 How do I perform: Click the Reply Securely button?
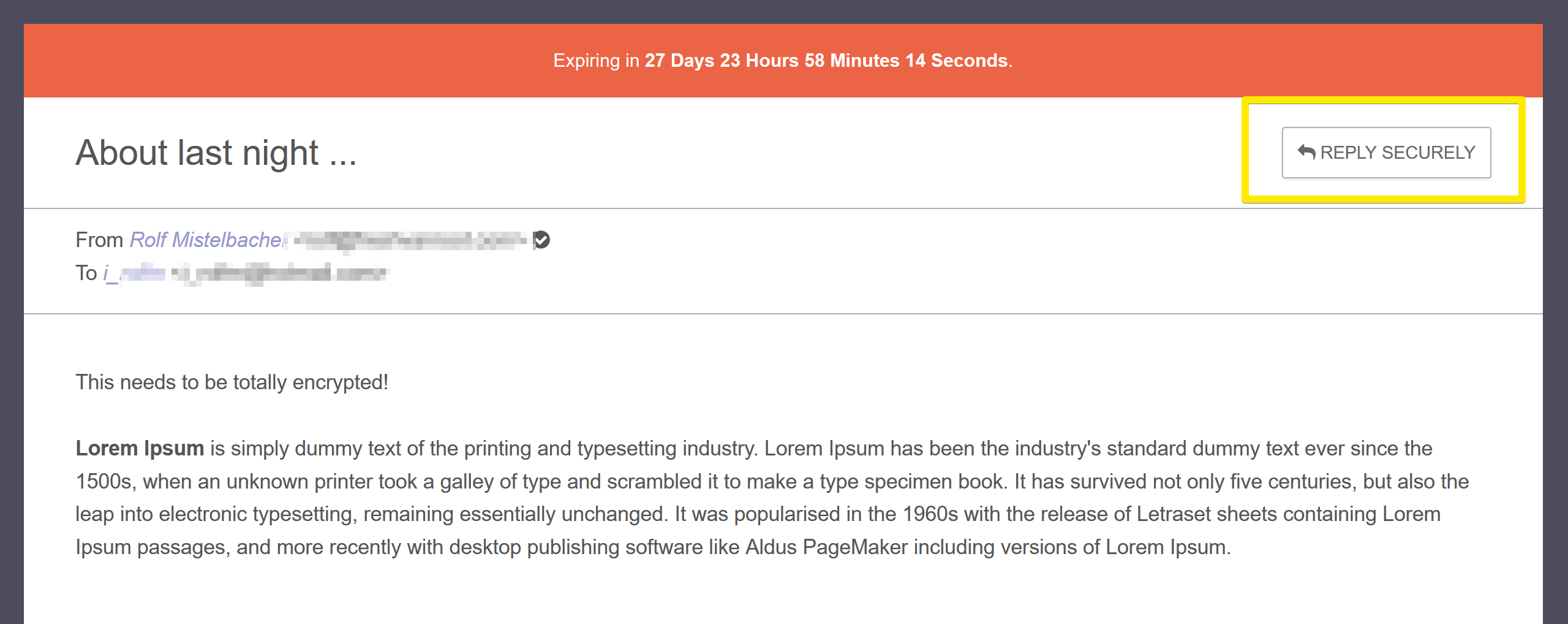pos(1386,153)
